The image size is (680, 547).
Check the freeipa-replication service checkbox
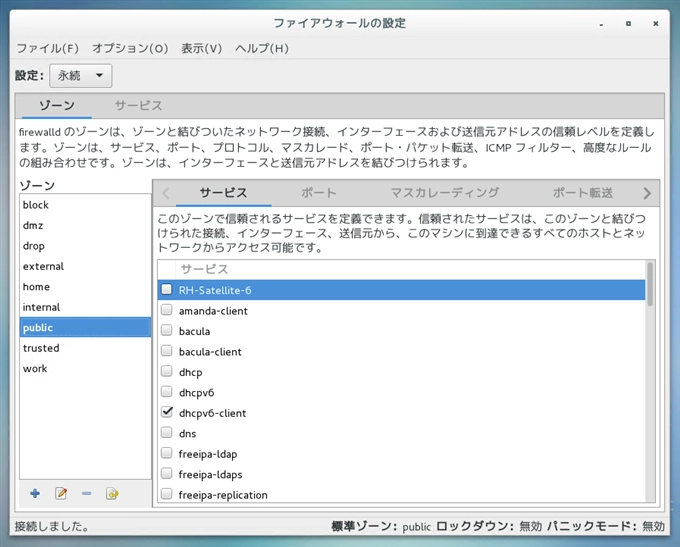coord(167,494)
